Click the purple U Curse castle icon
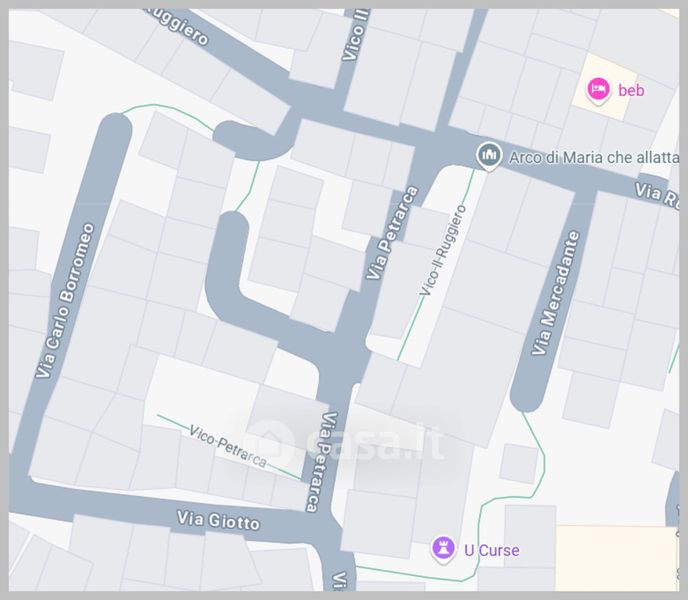 click(443, 549)
